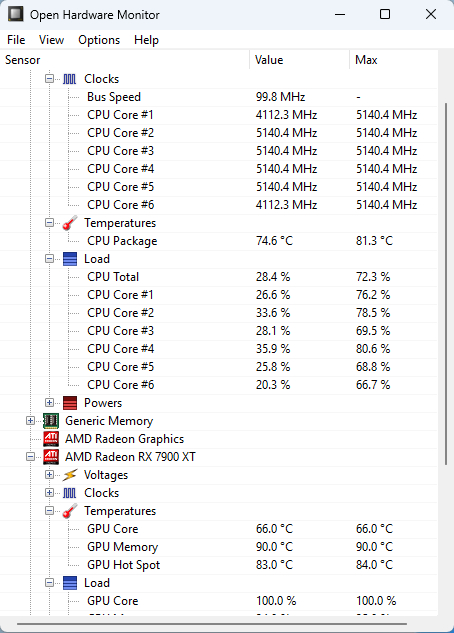Click the Open Hardware Monitor app icon

click(x=16, y=14)
